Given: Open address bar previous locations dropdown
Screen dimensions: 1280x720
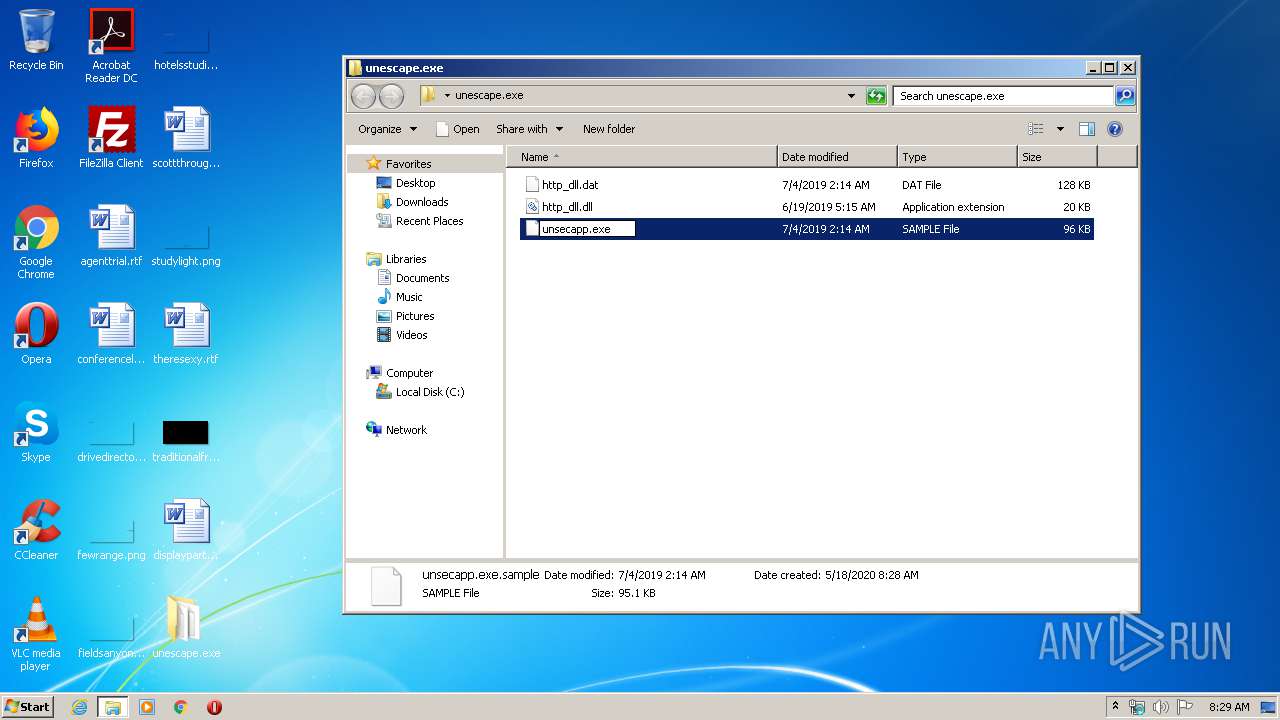Looking at the screenshot, I should [x=851, y=96].
